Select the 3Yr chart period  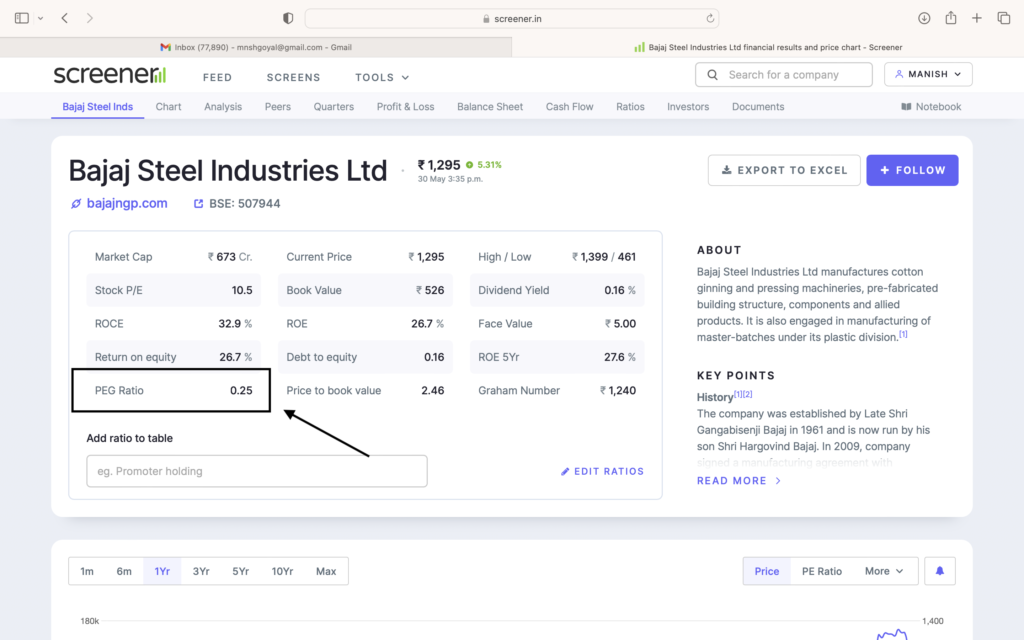point(201,571)
